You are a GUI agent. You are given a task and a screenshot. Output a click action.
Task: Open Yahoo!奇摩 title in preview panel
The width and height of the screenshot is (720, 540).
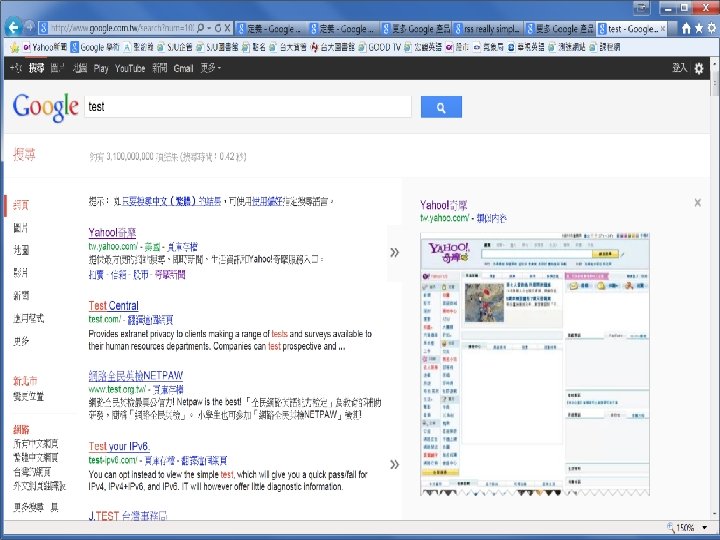pos(443,205)
